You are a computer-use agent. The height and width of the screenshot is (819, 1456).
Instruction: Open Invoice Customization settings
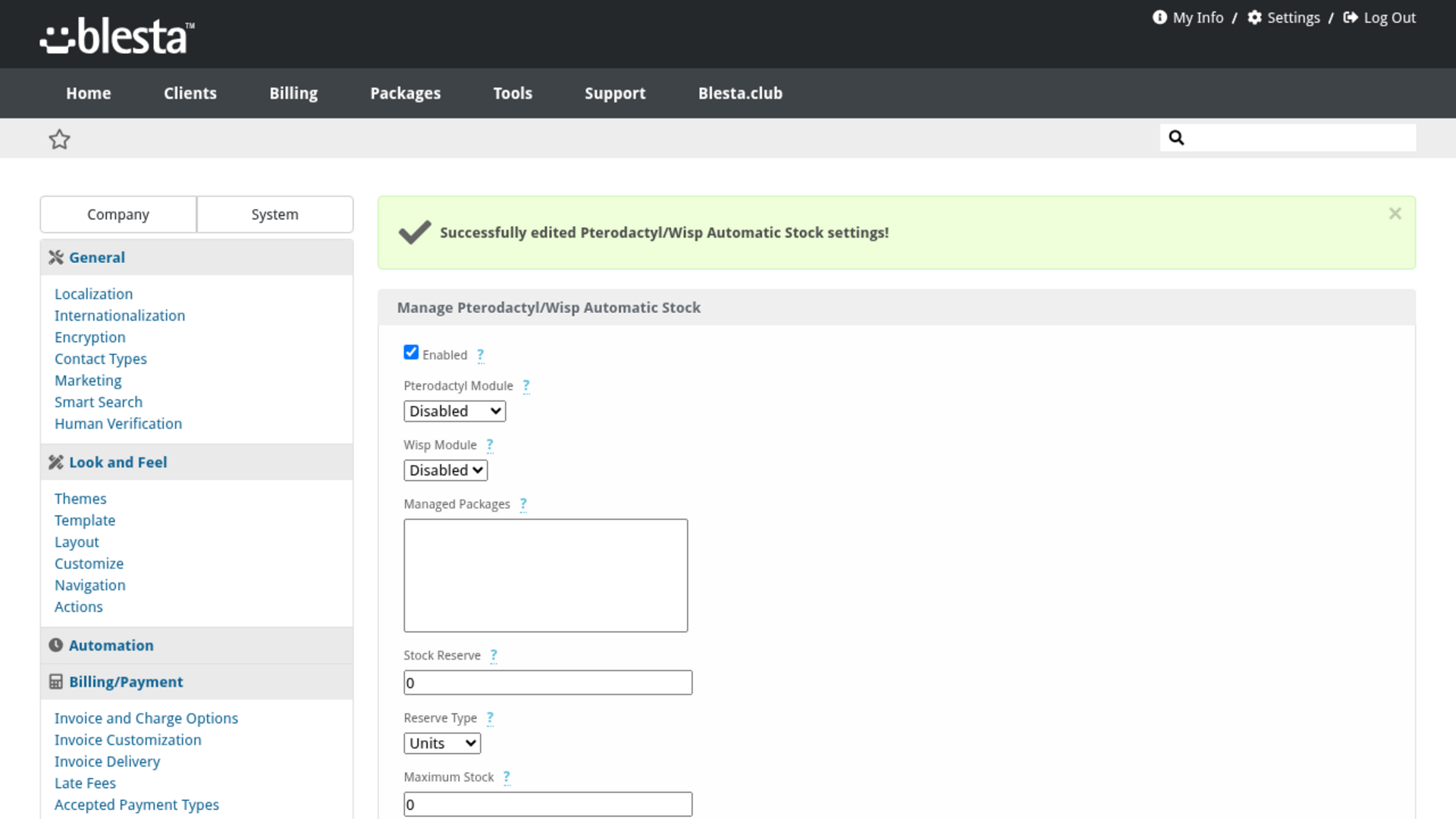(128, 740)
